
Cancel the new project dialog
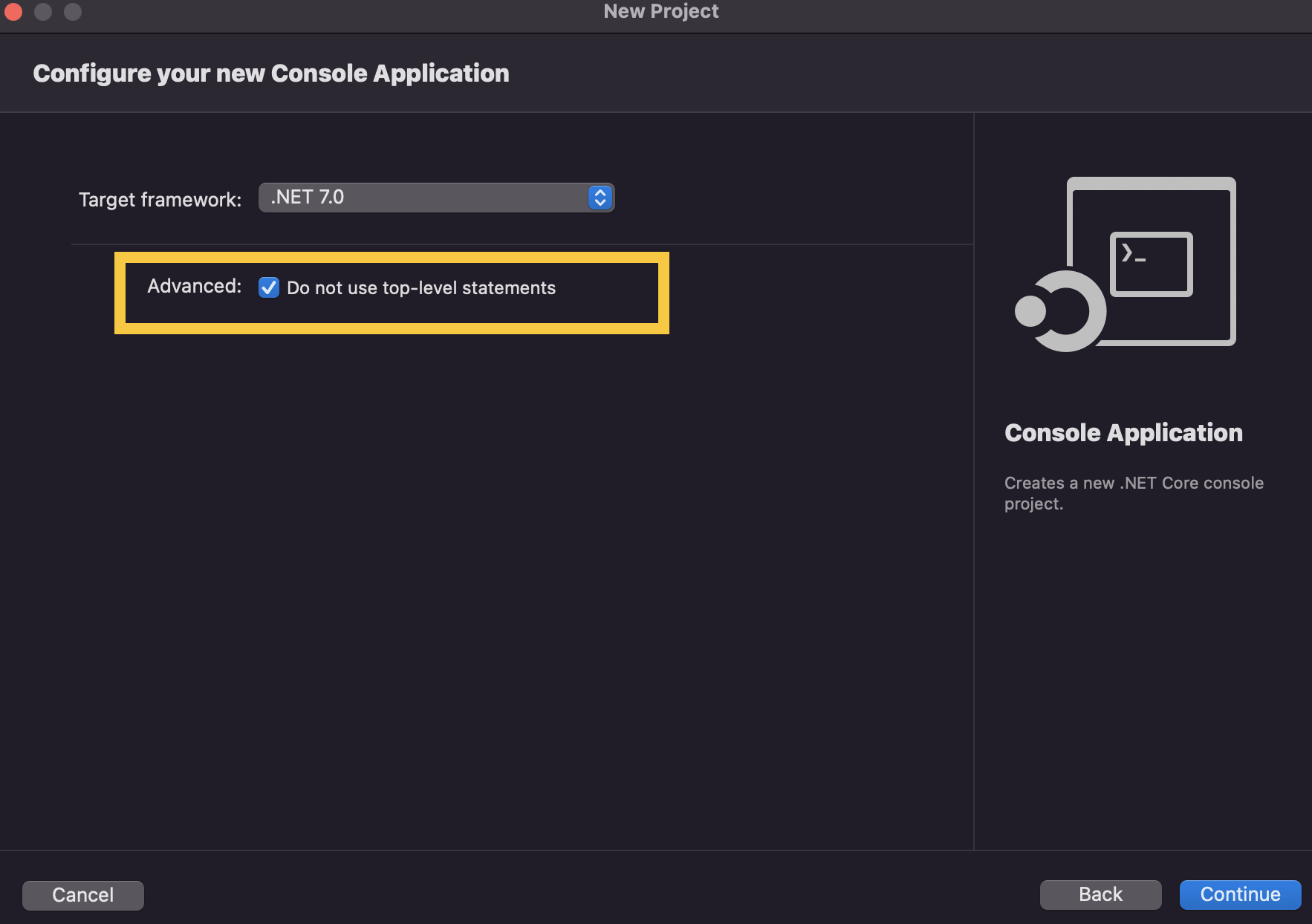pos(82,895)
